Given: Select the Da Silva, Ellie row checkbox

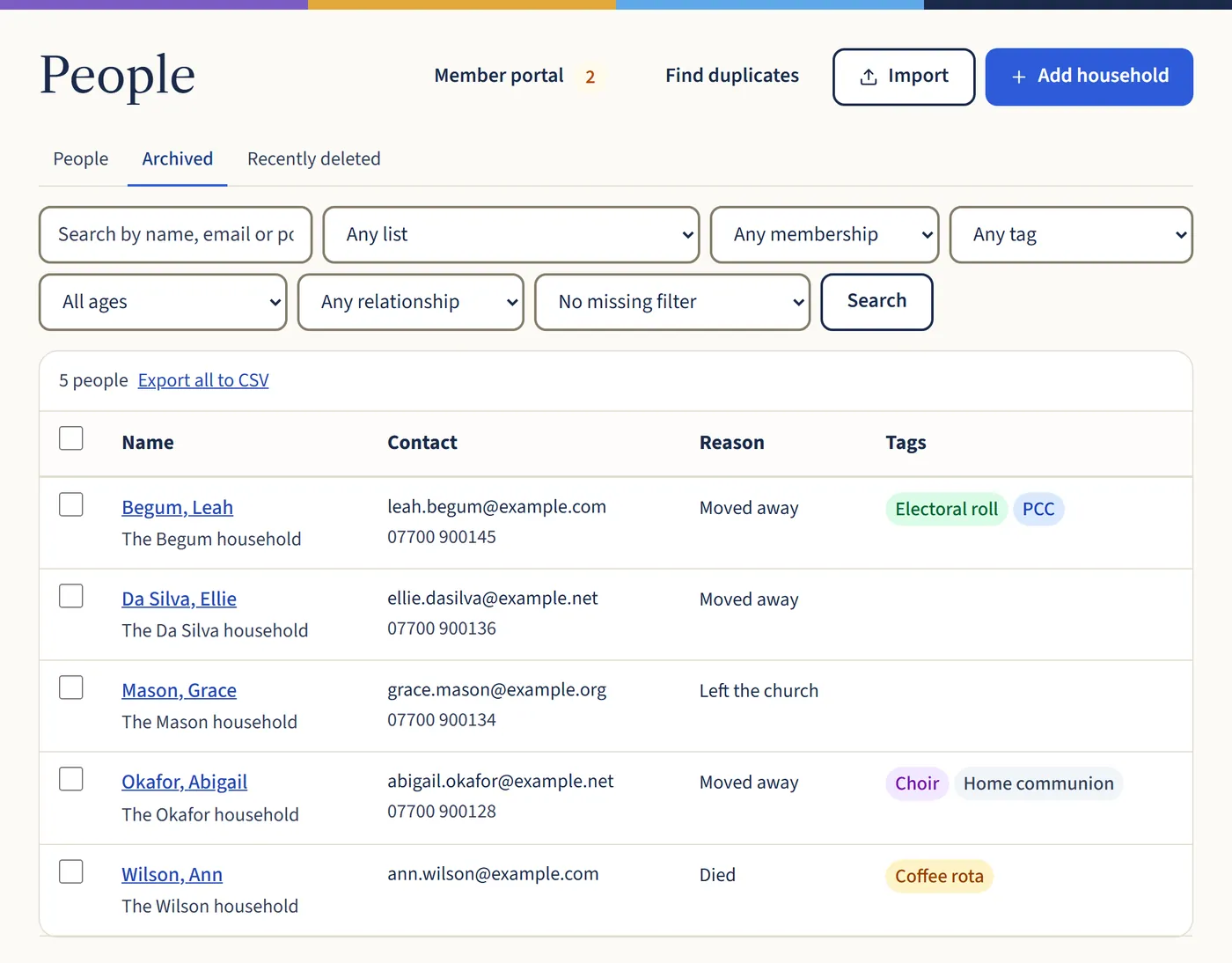Looking at the screenshot, I should [x=71, y=596].
